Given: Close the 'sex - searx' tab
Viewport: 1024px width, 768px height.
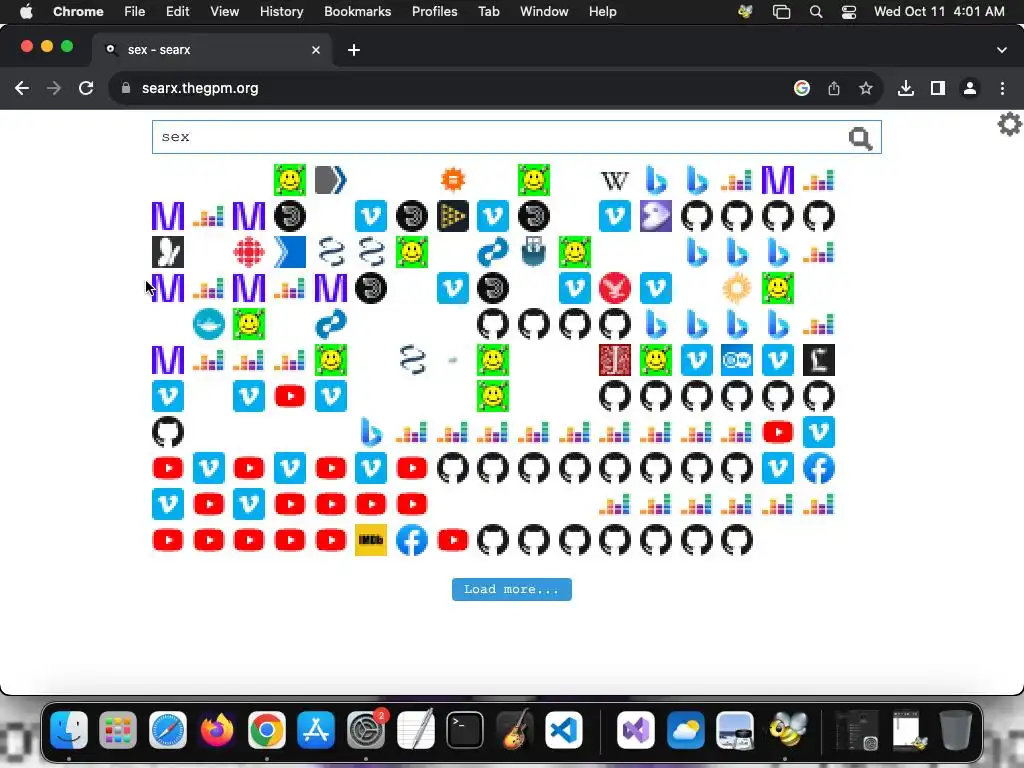Looking at the screenshot, I should pyautogui.click(x=316, y=50).
